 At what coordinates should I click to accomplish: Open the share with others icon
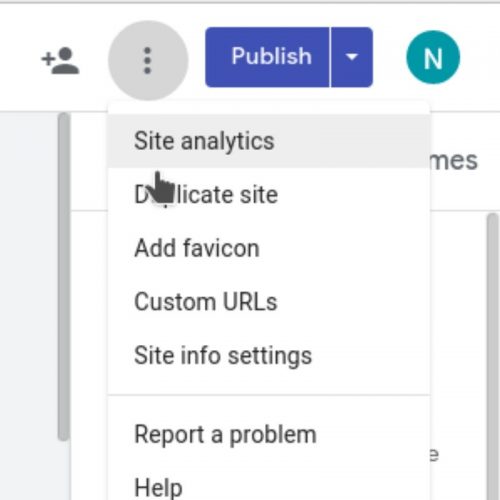(x=60, y=60)
